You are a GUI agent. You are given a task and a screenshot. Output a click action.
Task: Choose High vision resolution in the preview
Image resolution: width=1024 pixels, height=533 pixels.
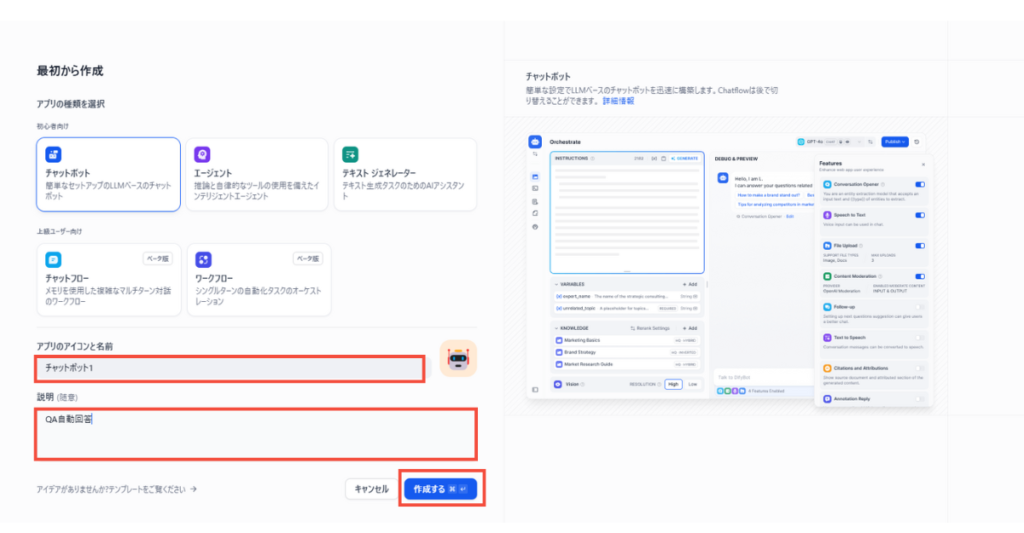pos(673,385)
